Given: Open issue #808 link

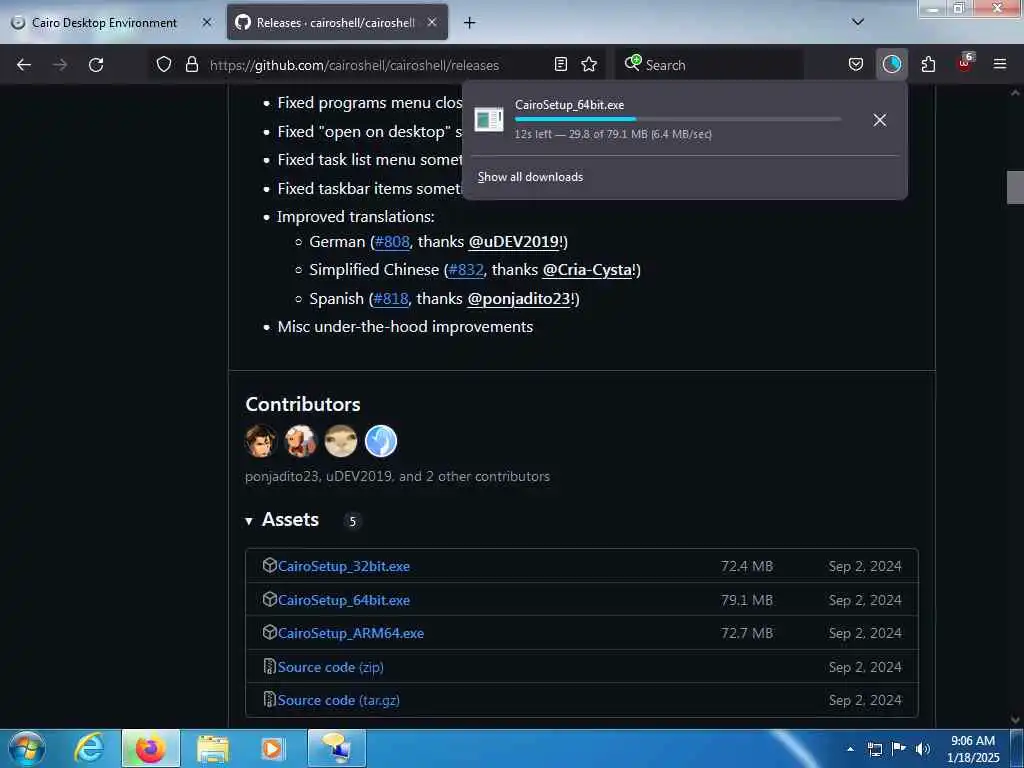Looking at the screenshot, I should tap(392, 242).
